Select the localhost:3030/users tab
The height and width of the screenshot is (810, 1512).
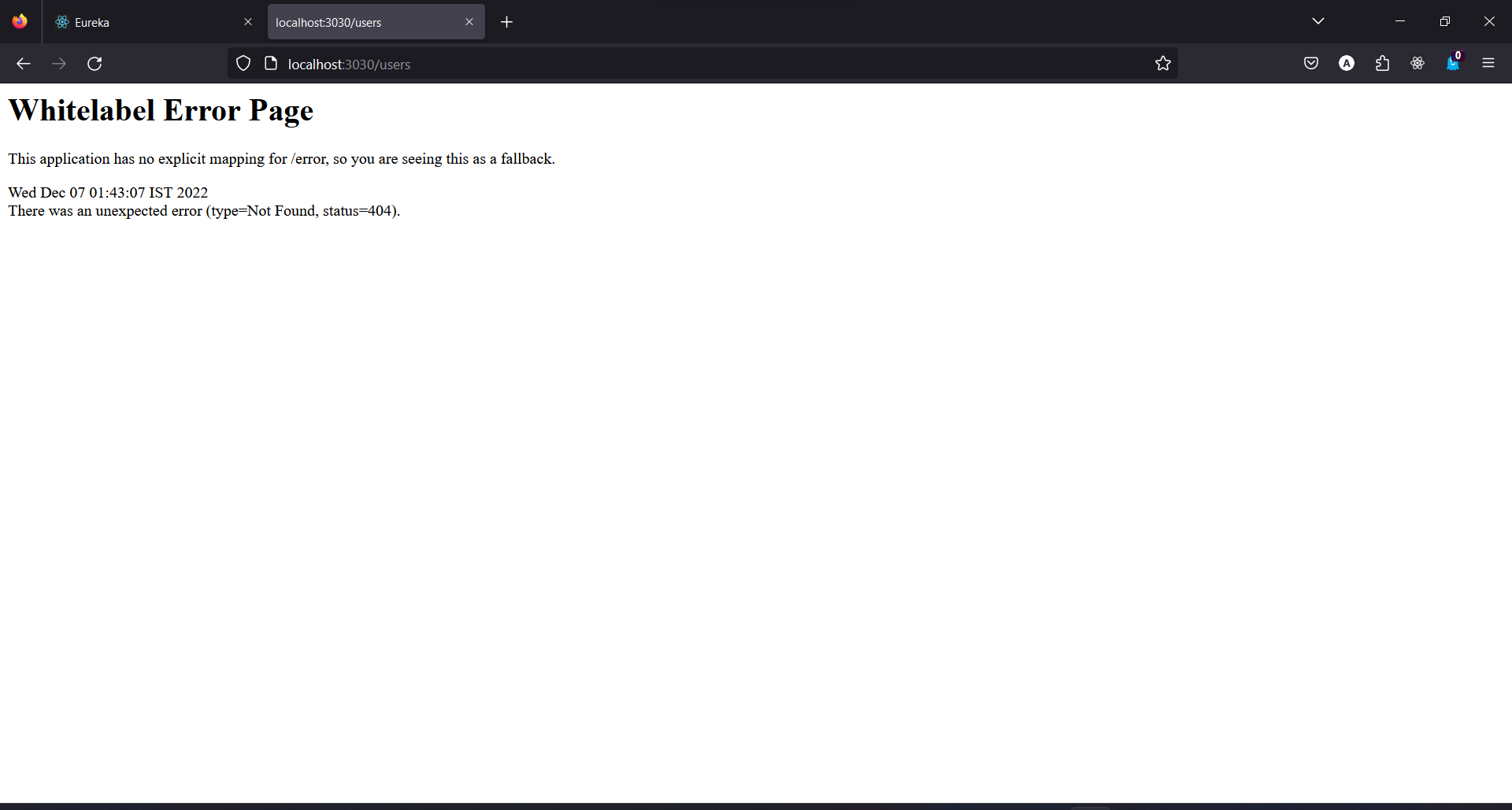point(376,22)
